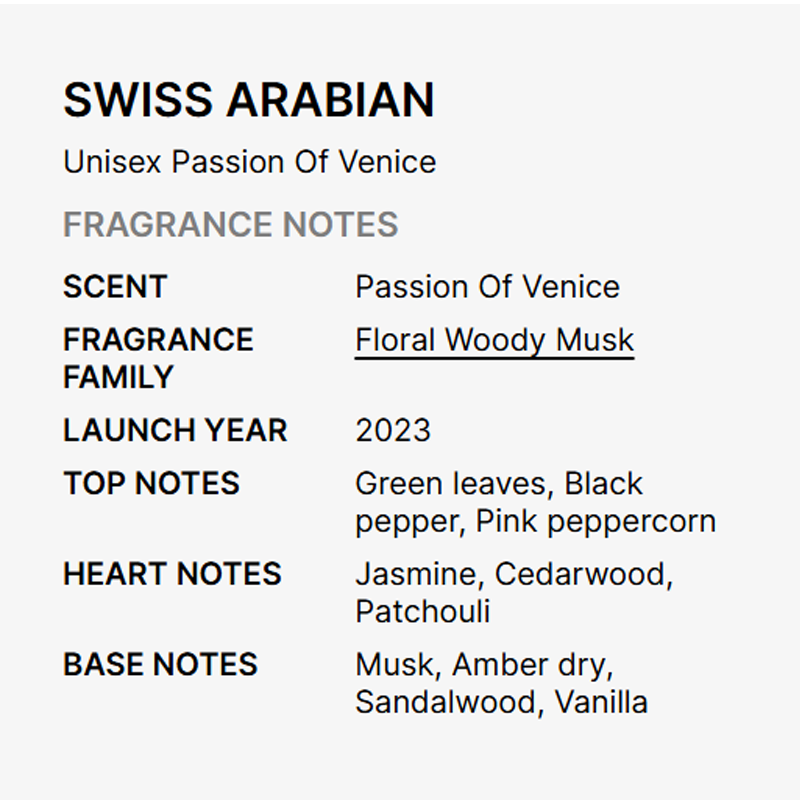The image size is (800, 800).
Task: Click the FRAGRANCE FAMILY row label
Action: (x=158, y=358)
